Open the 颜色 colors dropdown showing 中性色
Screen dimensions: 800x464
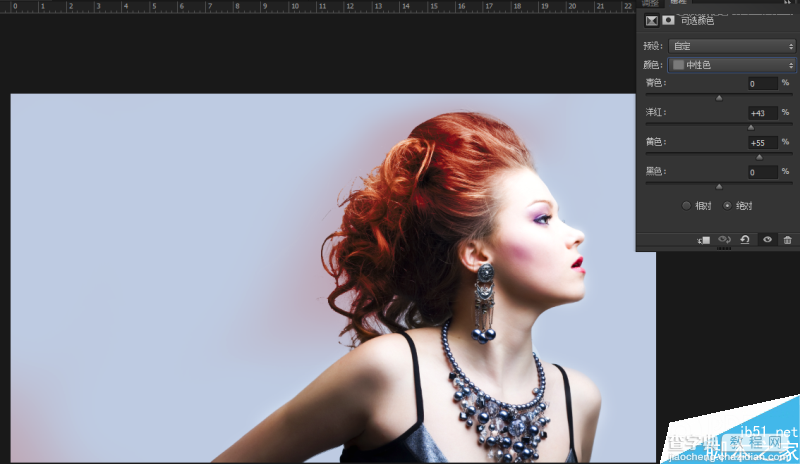(x=732, y=65)
